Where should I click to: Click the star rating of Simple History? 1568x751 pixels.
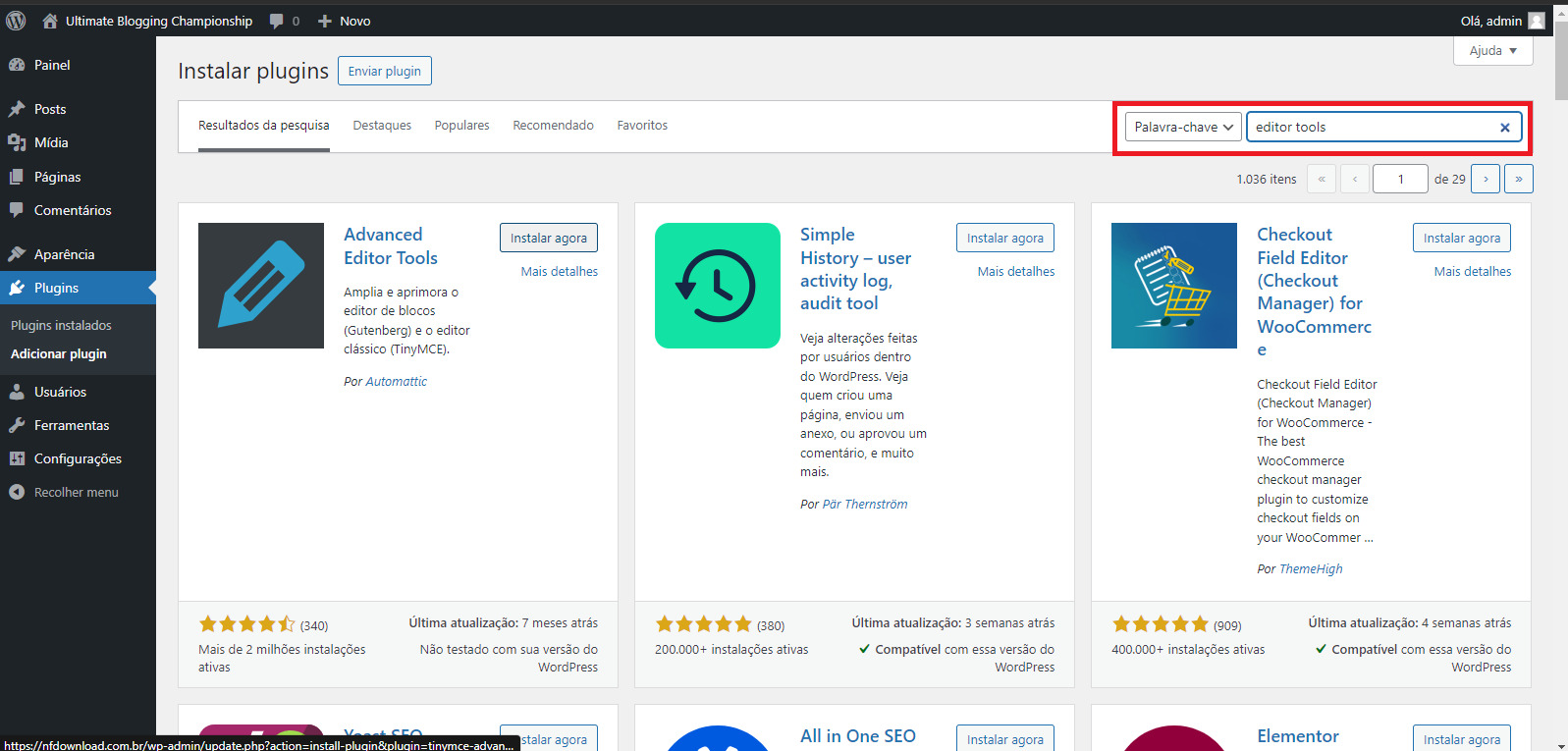[x=703, y=624]
